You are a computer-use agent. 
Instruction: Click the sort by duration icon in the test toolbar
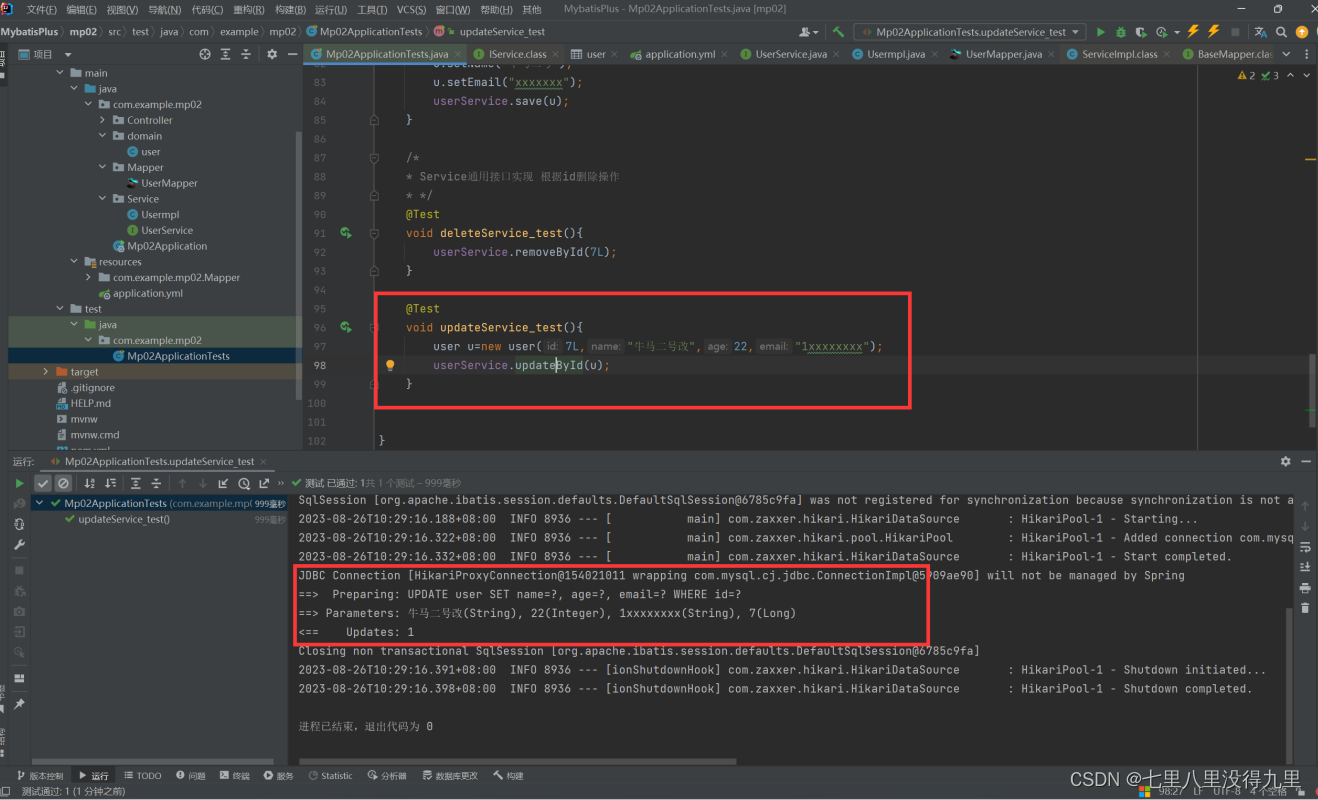pyautogui.click(x=109, y=483)
